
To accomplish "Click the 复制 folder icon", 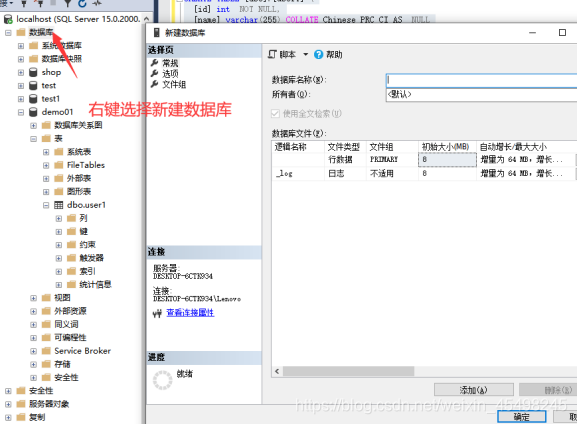I will [x=21, y=417].
